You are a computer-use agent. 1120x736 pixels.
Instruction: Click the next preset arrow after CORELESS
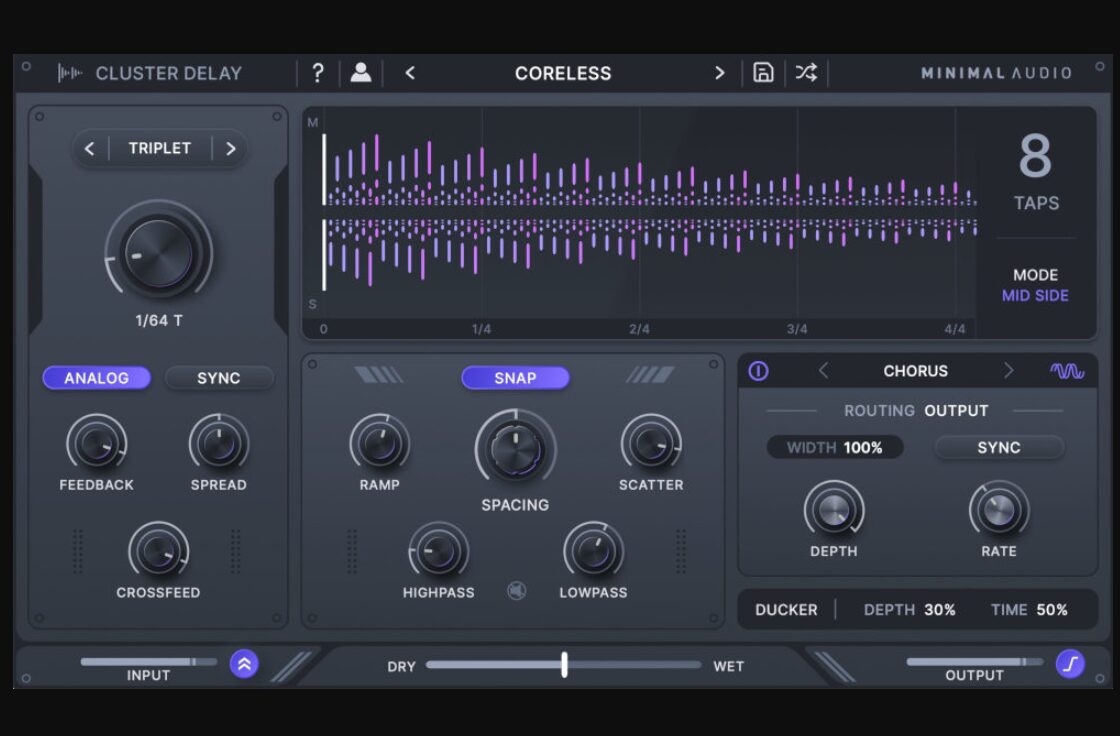[719, 72]
